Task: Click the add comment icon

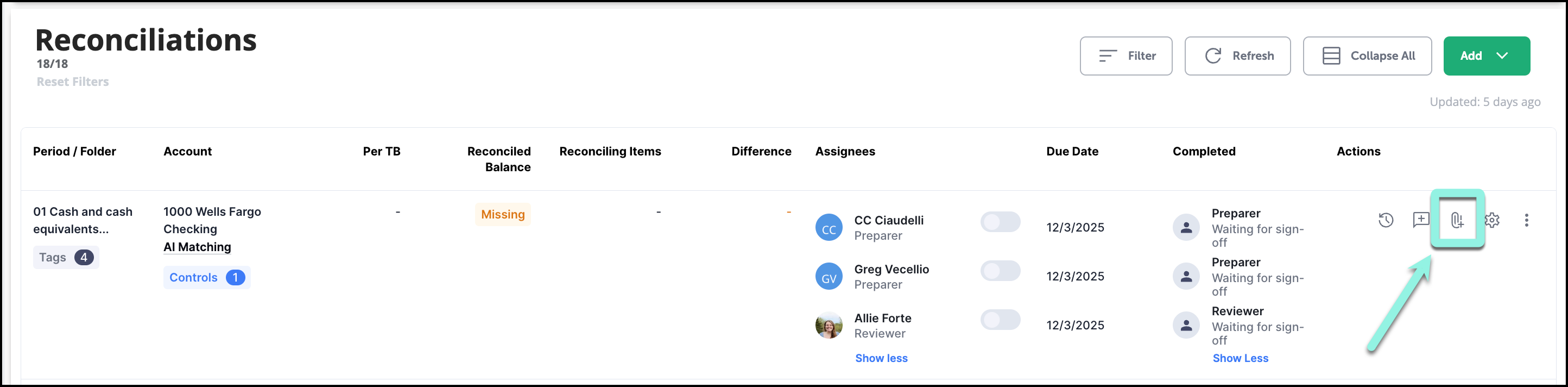Action: click(x=1421, y=220)
